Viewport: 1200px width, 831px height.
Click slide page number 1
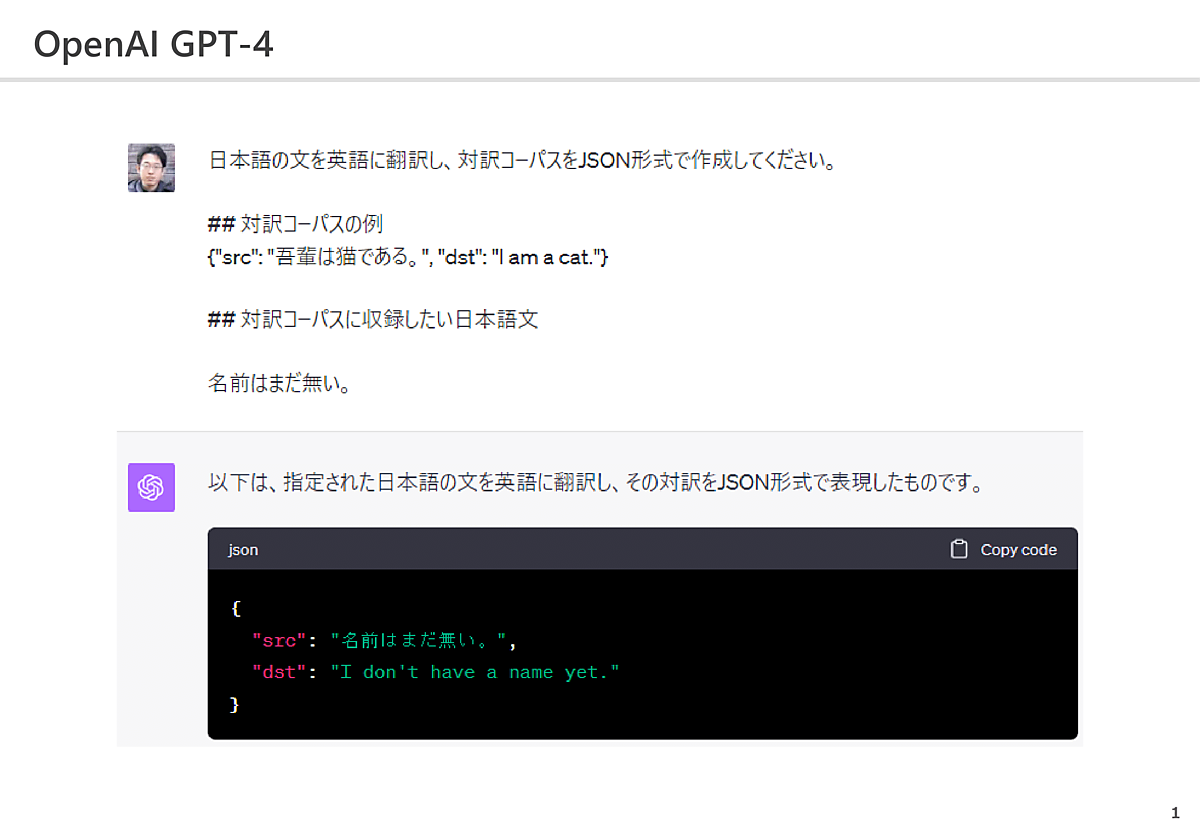coord(1175,813)
